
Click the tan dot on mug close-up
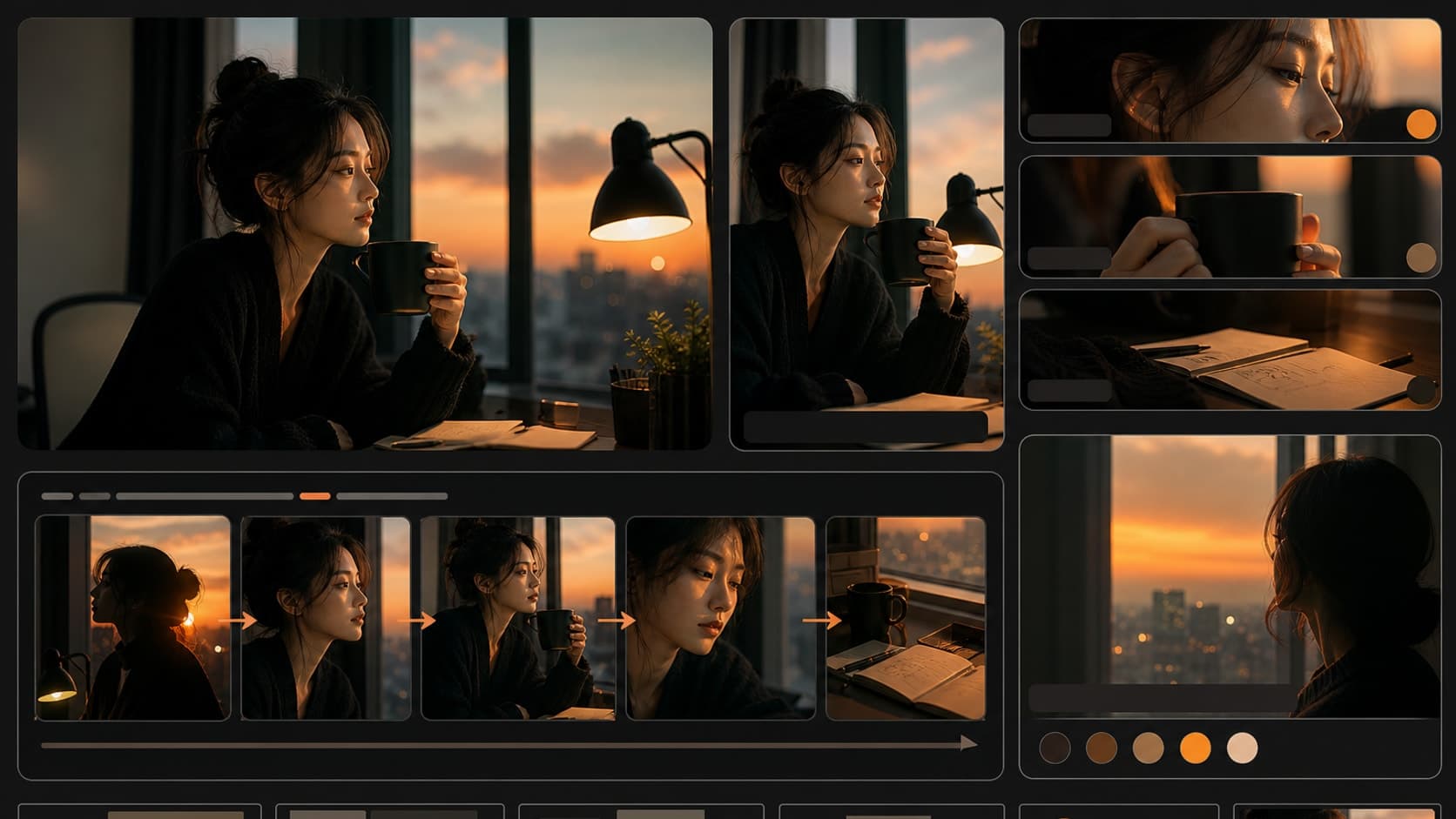1420,258
